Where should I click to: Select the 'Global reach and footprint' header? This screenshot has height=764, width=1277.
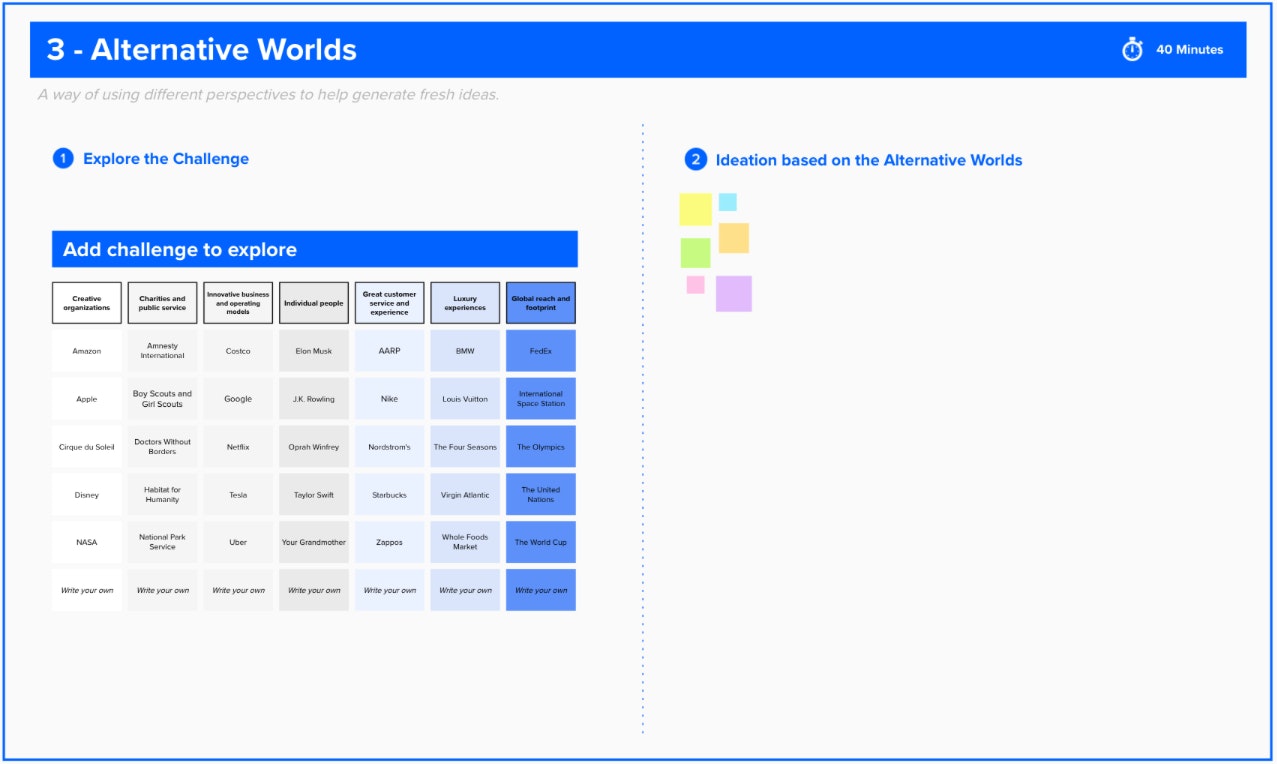pos(541,303)
